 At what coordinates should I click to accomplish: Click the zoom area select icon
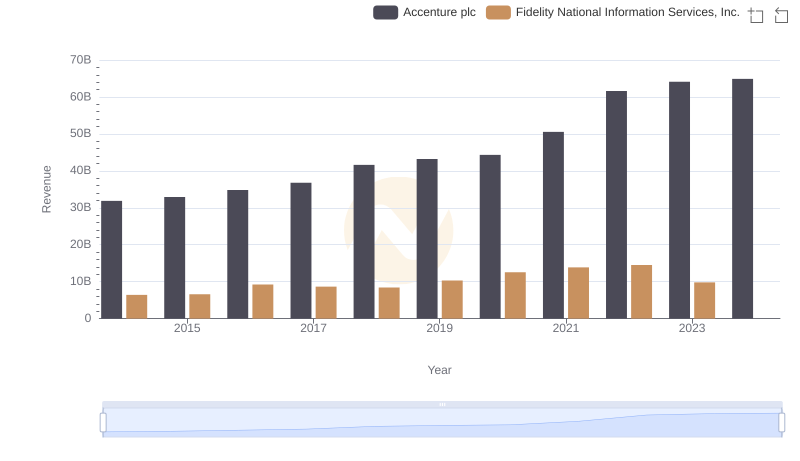pos(756,15)
